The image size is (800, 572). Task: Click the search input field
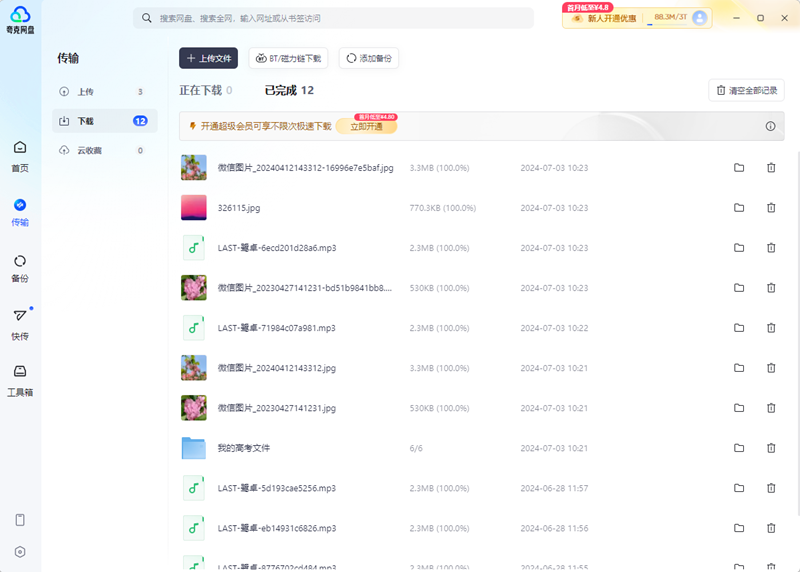[x=334, y=18]
